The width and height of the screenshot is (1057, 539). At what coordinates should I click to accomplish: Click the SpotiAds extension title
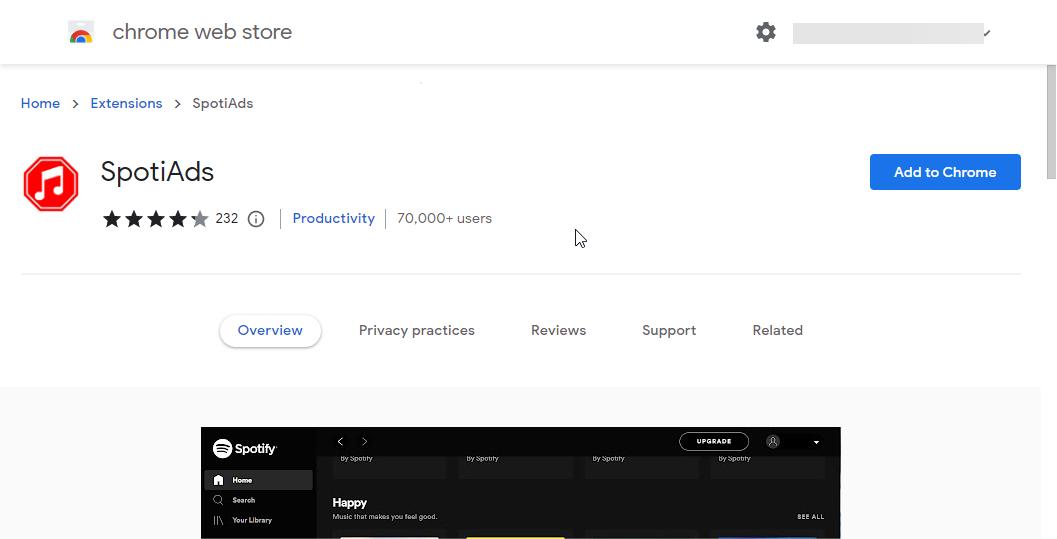(x=157, y=172)
